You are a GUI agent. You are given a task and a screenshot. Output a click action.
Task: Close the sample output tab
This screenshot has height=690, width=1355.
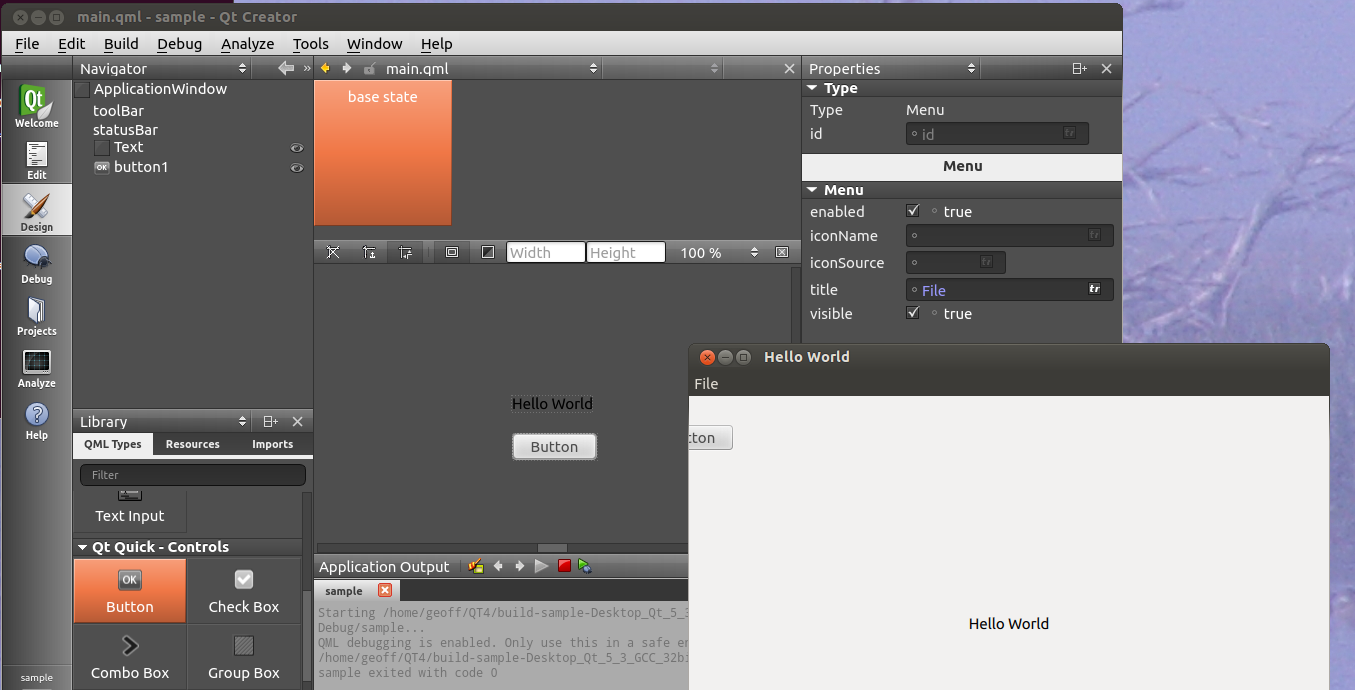pyautogui.click(x=385, y=591)
